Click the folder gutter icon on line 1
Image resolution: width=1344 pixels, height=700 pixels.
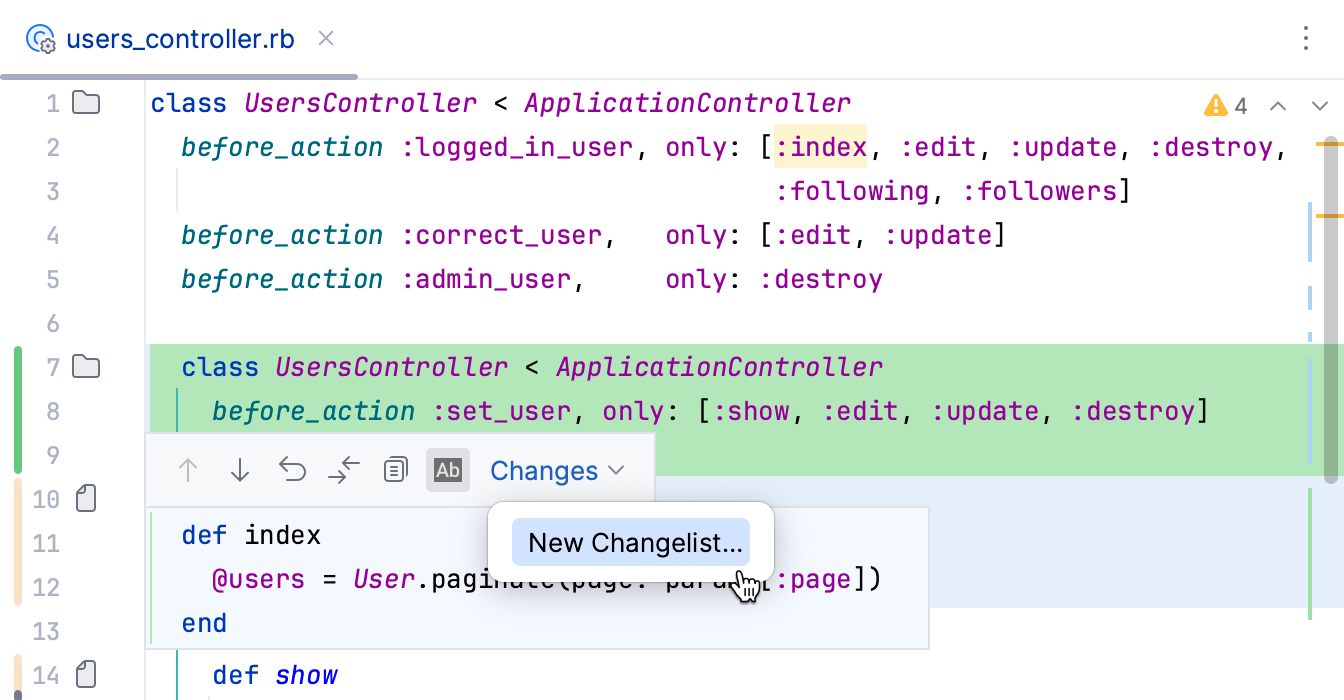tap(85, 102)
